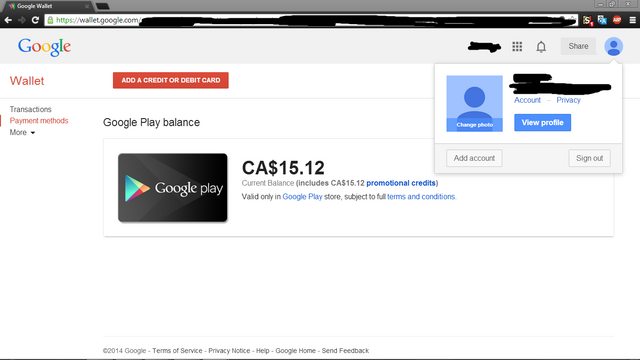640x360 pixels.
Task: Open the promotional credits link
Action: pyautogui.click(x=401, y=183)
